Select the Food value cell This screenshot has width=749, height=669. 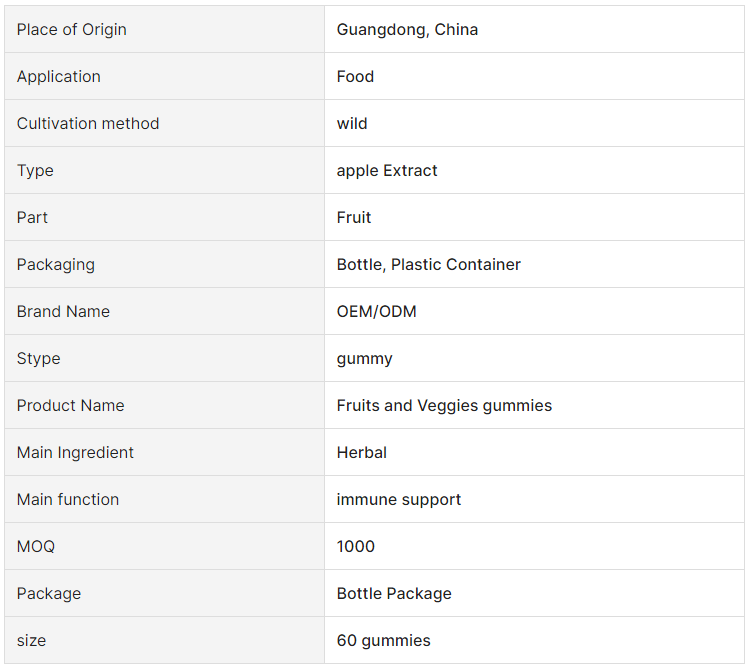(x=355, y=77)
